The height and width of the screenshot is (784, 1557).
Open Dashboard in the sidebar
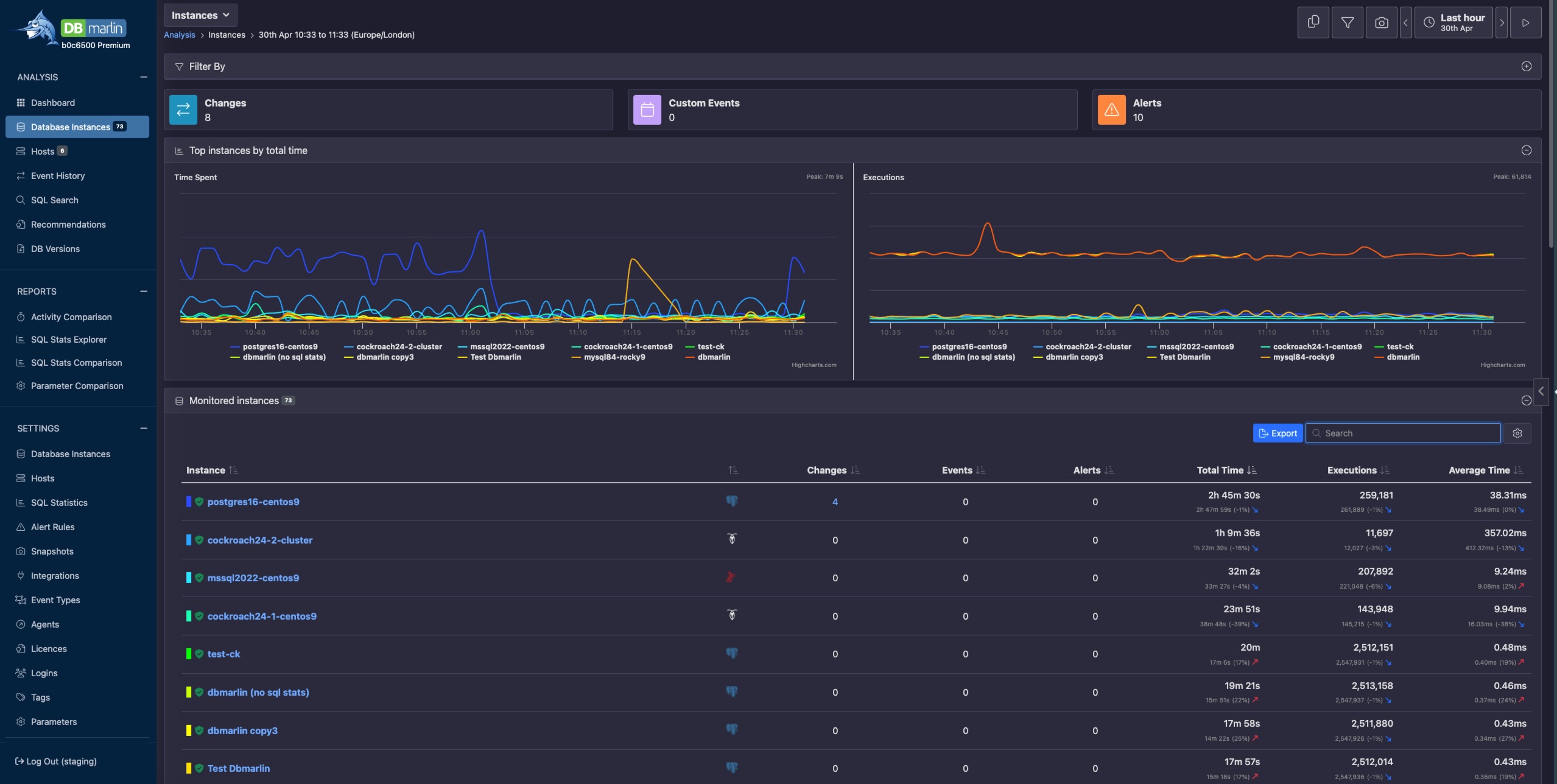(52, 103)
